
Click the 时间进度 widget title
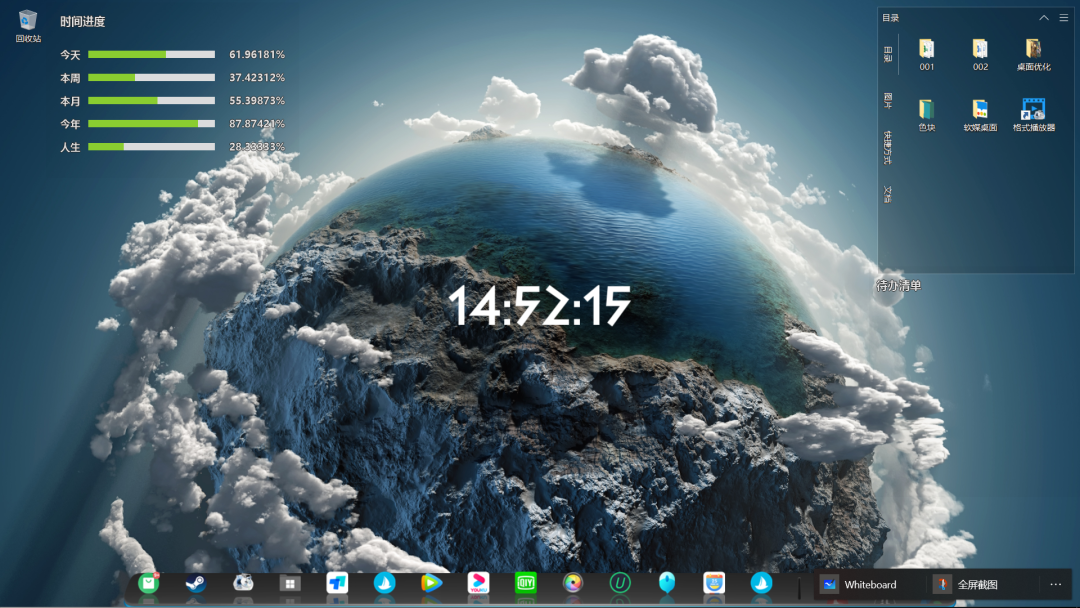pyautogui.click(x=83, y=22)
